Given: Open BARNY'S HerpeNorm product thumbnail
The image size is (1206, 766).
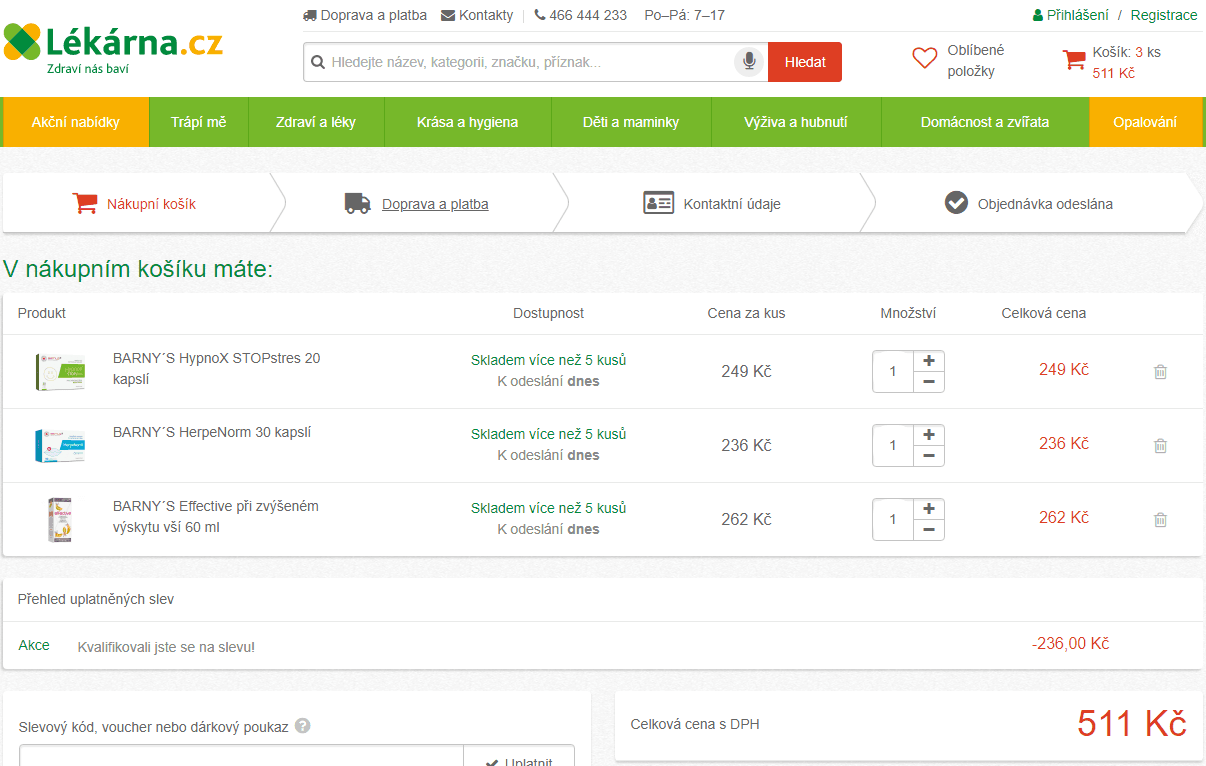Looking at the screenshot, I should pyautogui.click(x=60, y=446).
